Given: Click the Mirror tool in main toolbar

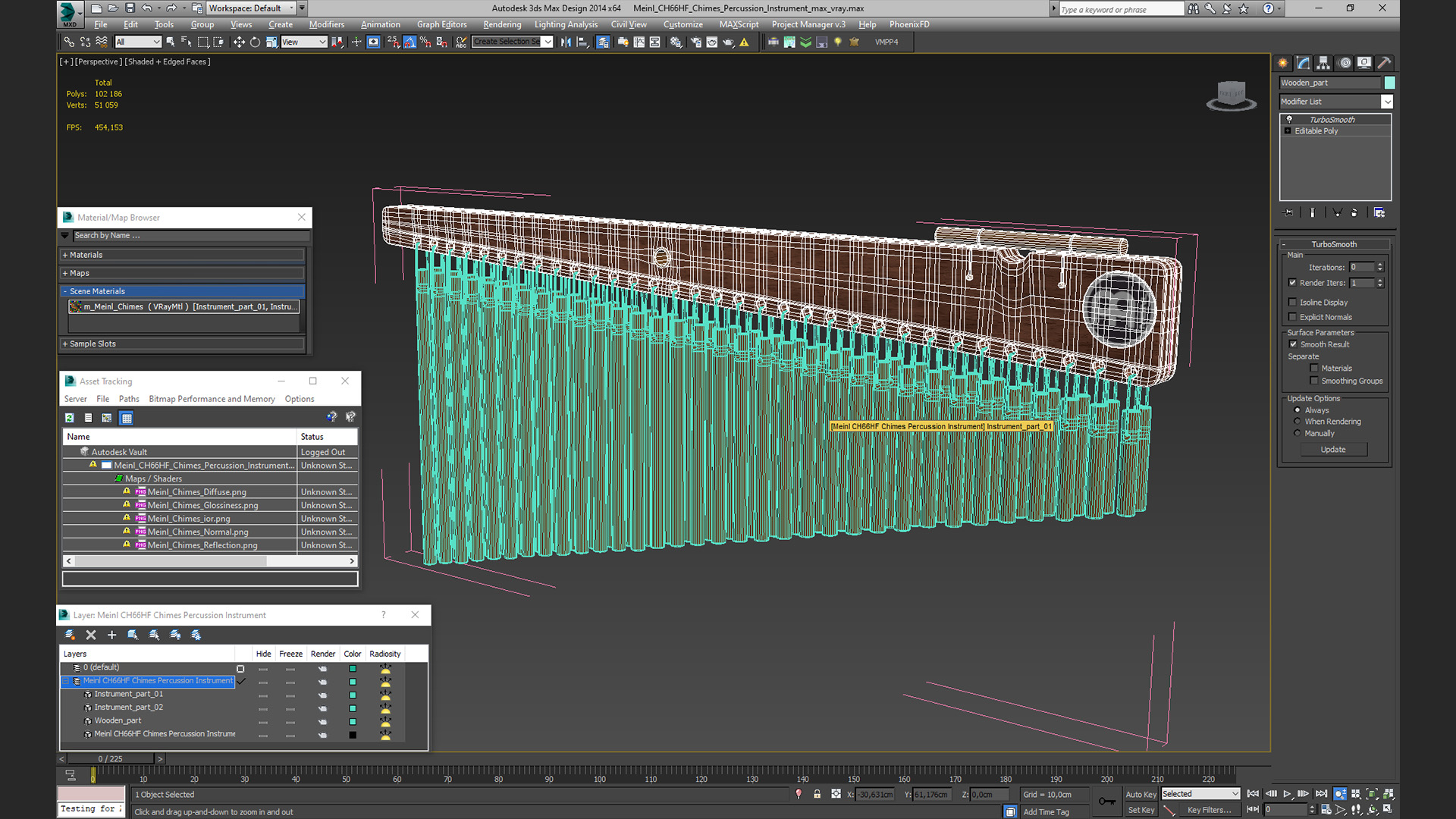Looking at the screenshot, I should [x=566, y=42].
